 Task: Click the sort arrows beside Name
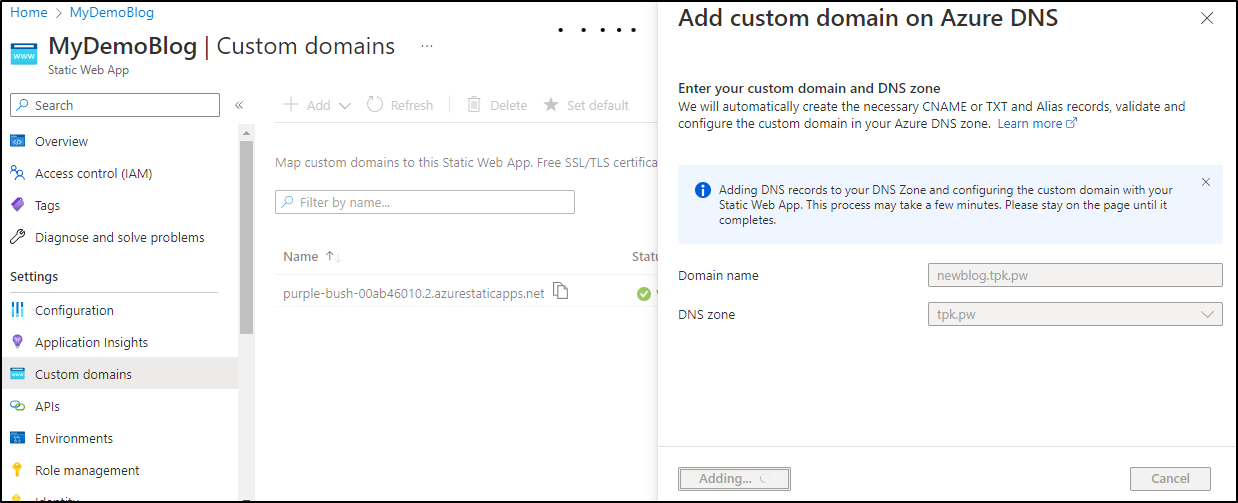coord(334,257)
